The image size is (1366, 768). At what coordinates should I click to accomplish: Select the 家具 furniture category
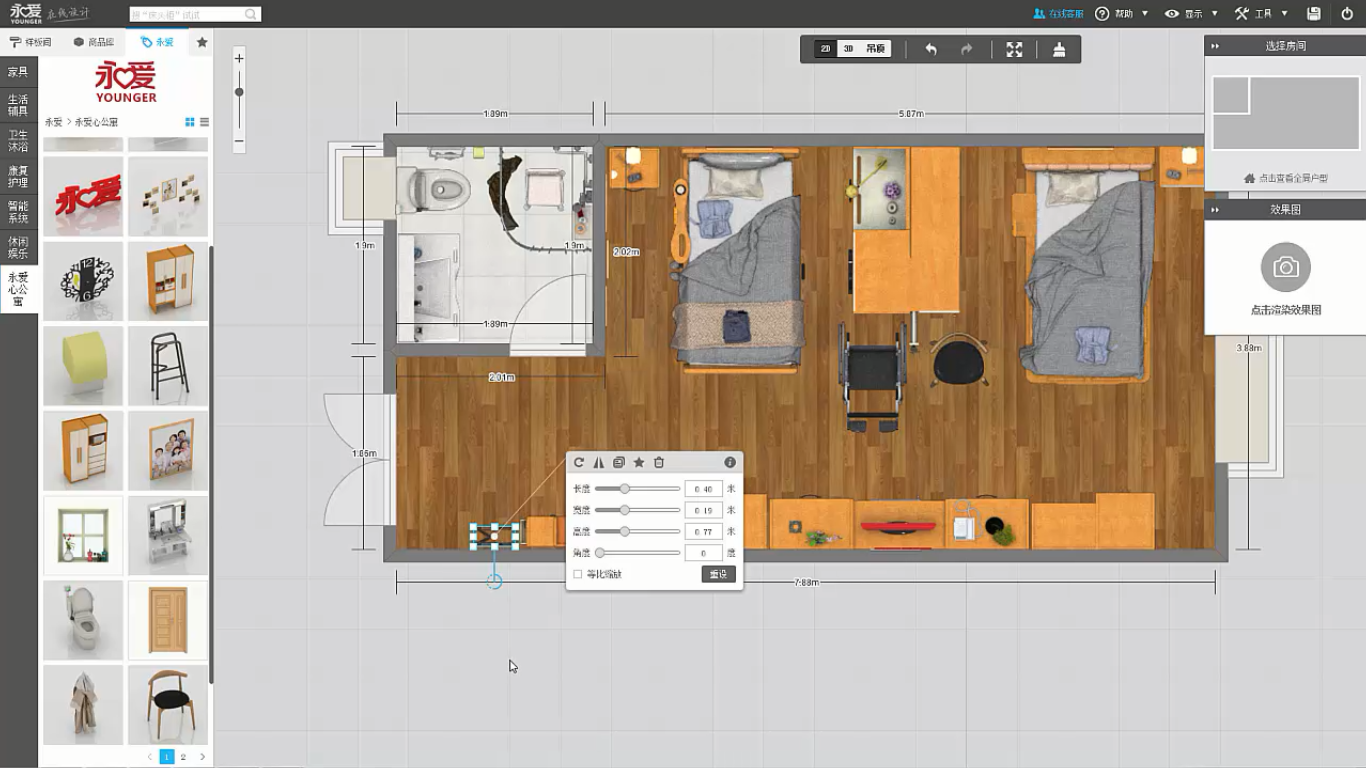[x=18, y=72]
